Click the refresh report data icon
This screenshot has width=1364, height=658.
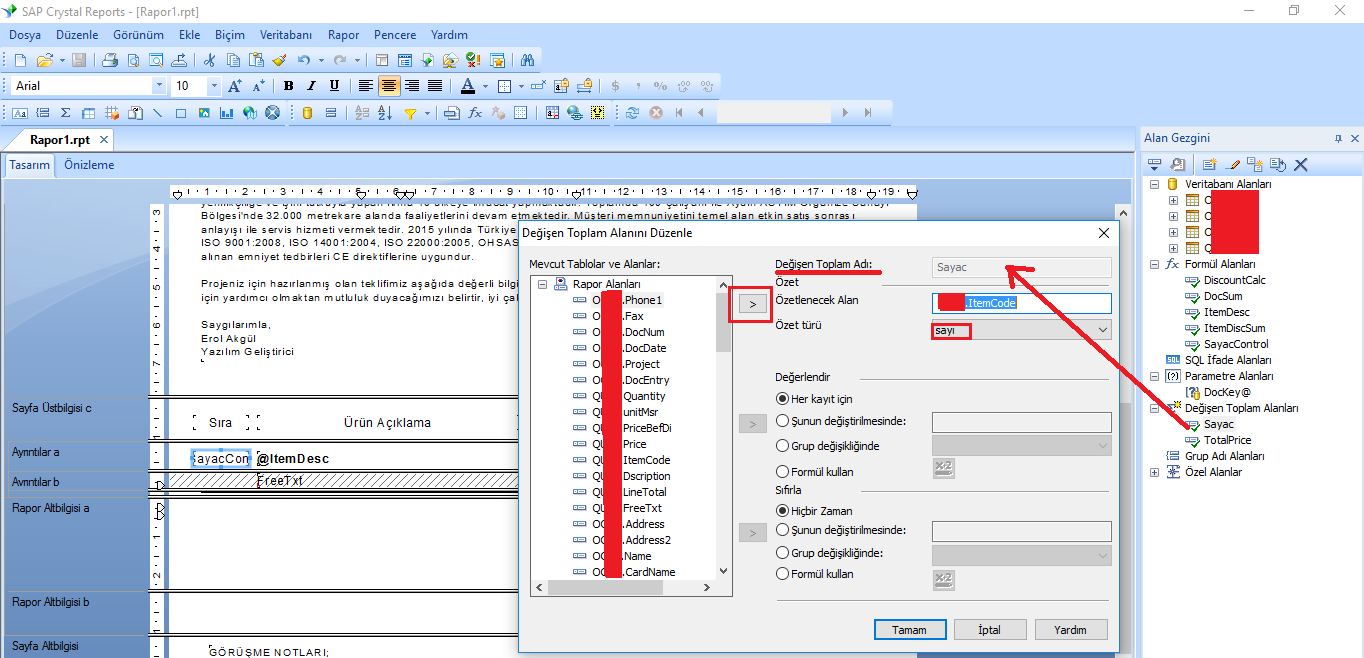[632, 113]
